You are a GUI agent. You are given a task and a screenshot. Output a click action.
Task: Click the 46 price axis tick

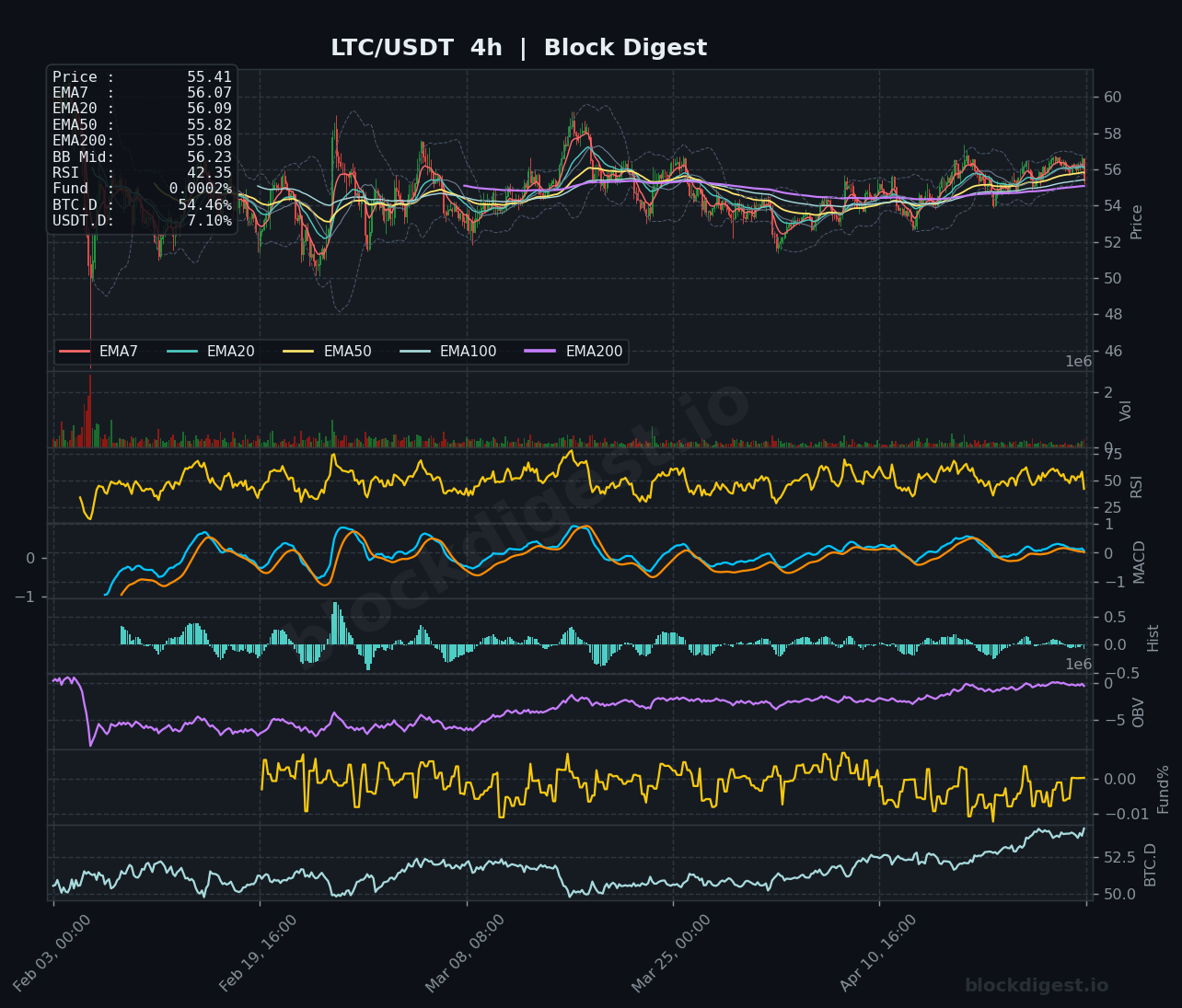pos(1112,352)
